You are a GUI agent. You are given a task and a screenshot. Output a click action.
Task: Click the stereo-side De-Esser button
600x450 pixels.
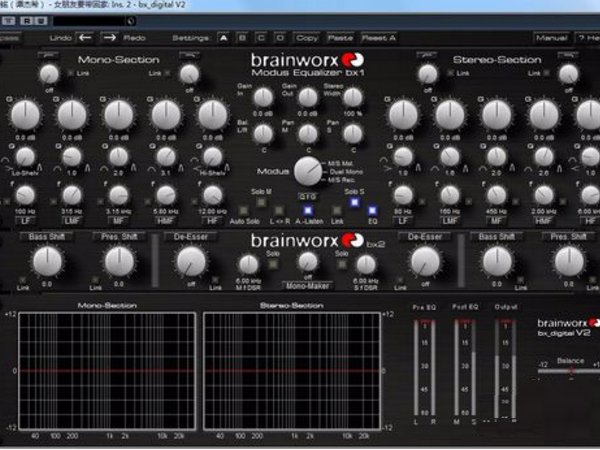pyautogui.click(x=425, y=237)
